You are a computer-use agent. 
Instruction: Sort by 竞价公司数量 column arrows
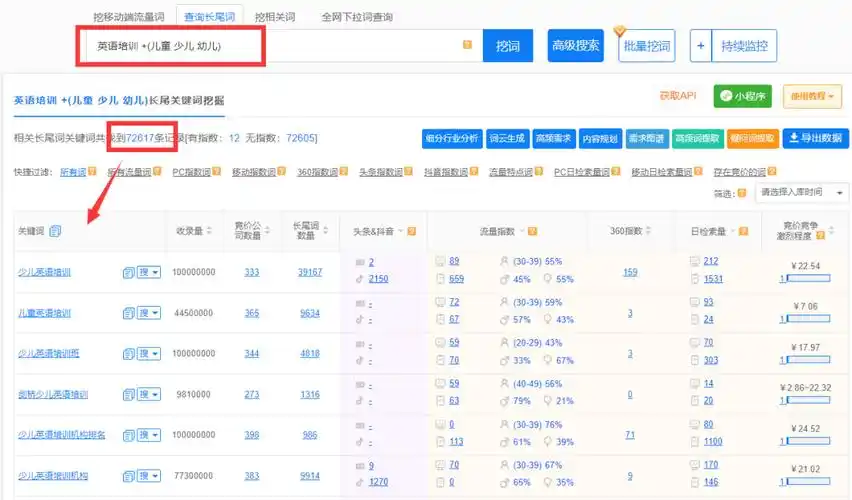click(x=267, y=231)
